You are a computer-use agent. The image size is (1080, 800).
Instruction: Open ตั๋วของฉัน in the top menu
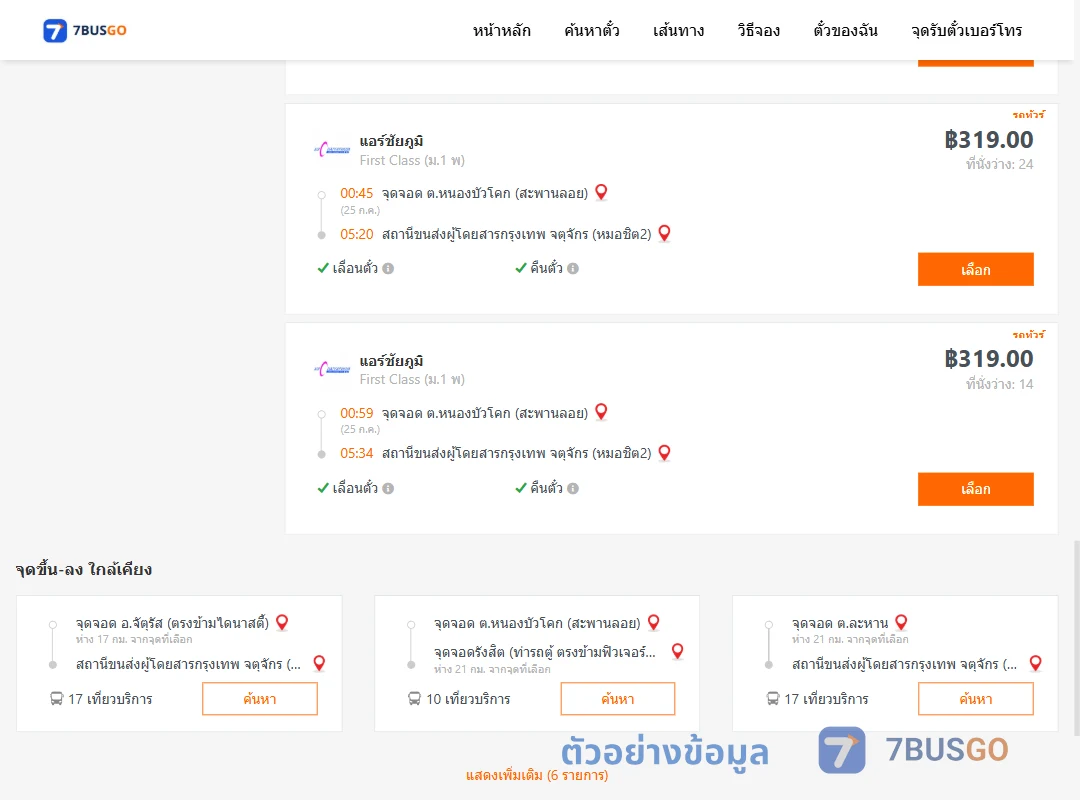coord(845,30)
